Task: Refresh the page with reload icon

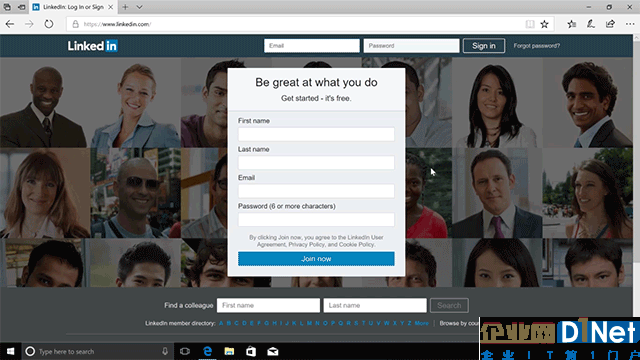Action: click(49, 24)
